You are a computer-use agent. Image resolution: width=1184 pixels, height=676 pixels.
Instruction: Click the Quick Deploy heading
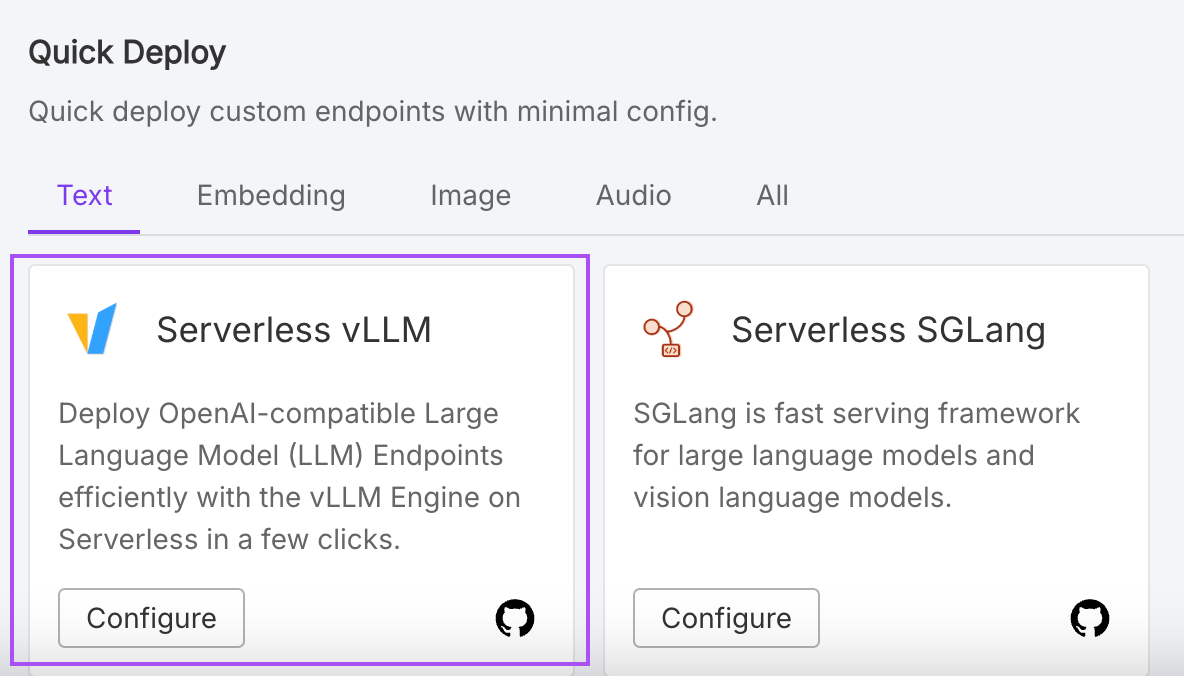tap(127, 52)
